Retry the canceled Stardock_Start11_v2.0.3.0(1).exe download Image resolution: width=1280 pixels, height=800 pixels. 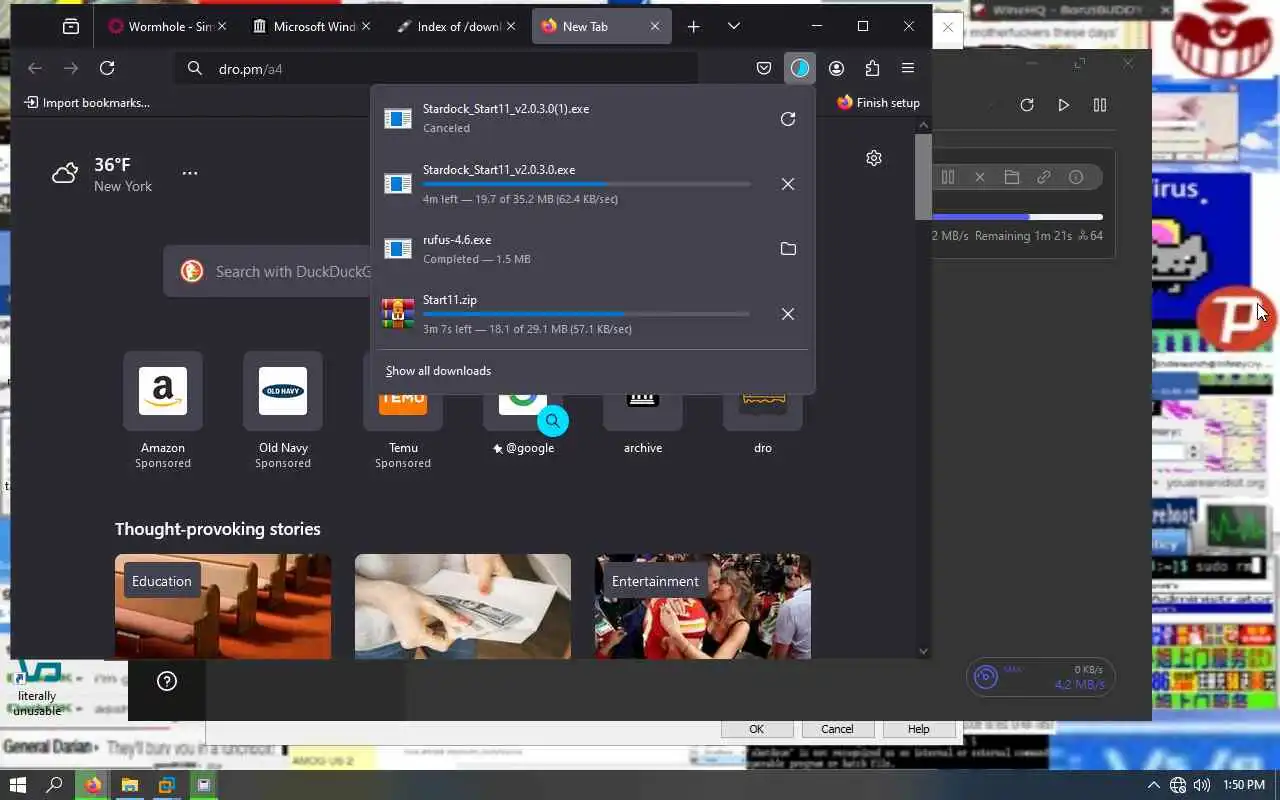tap(788, 119)
